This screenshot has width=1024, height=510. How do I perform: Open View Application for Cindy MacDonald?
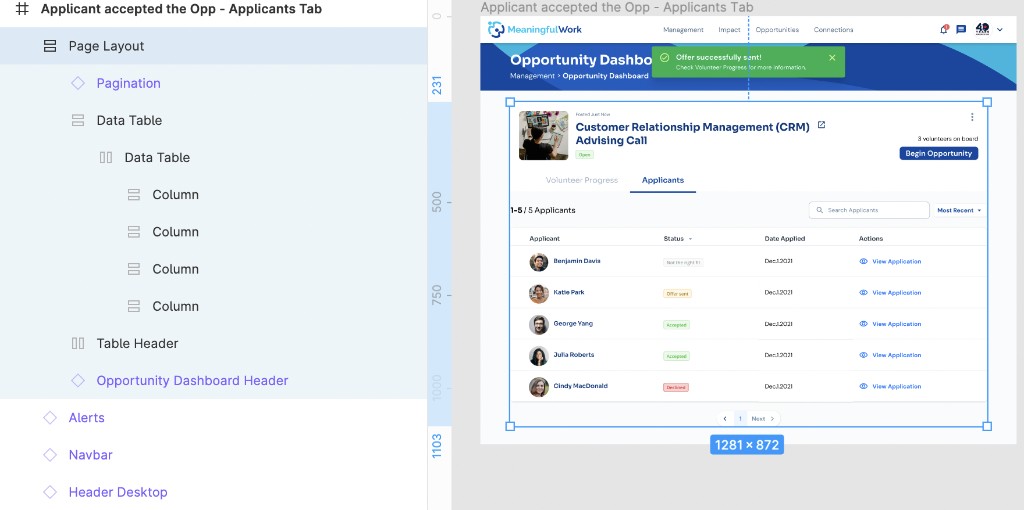(897, 387)
